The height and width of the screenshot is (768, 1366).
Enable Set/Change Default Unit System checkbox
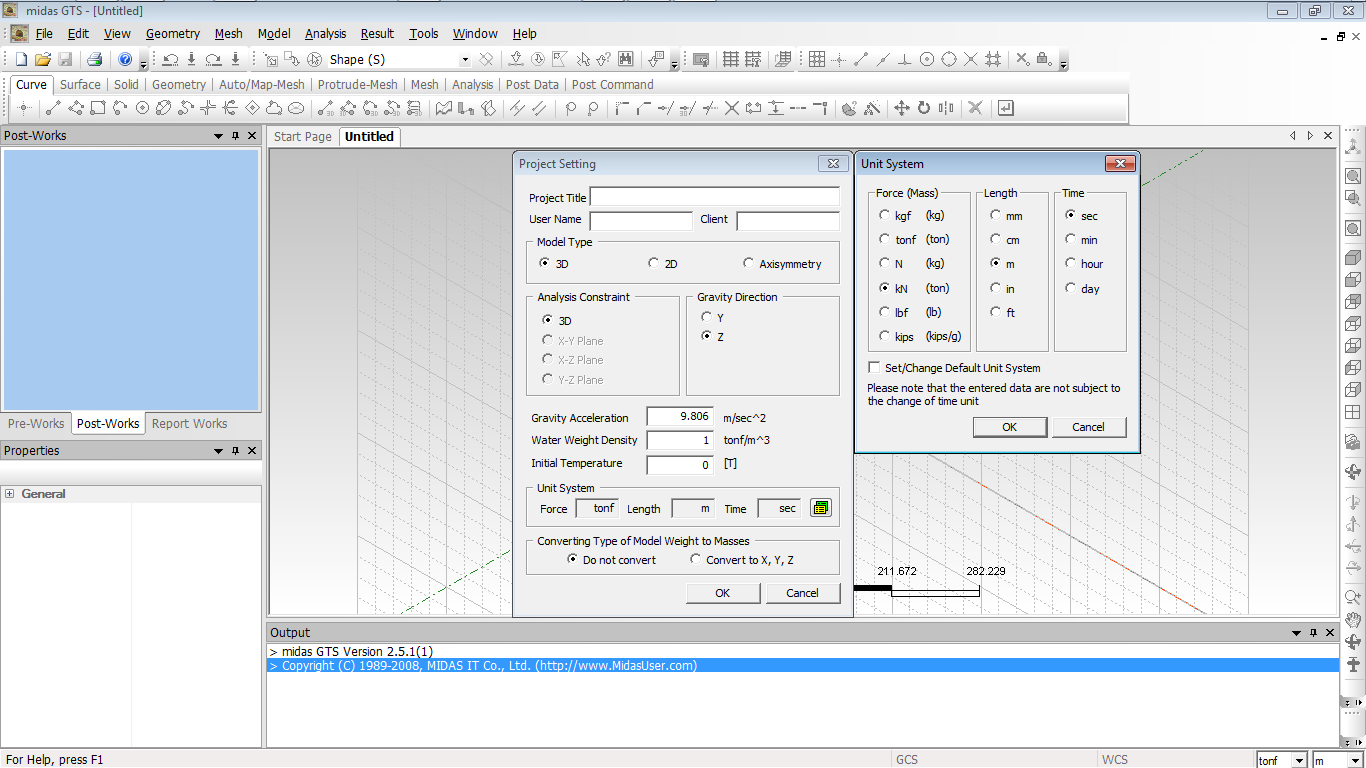[874, 368]
